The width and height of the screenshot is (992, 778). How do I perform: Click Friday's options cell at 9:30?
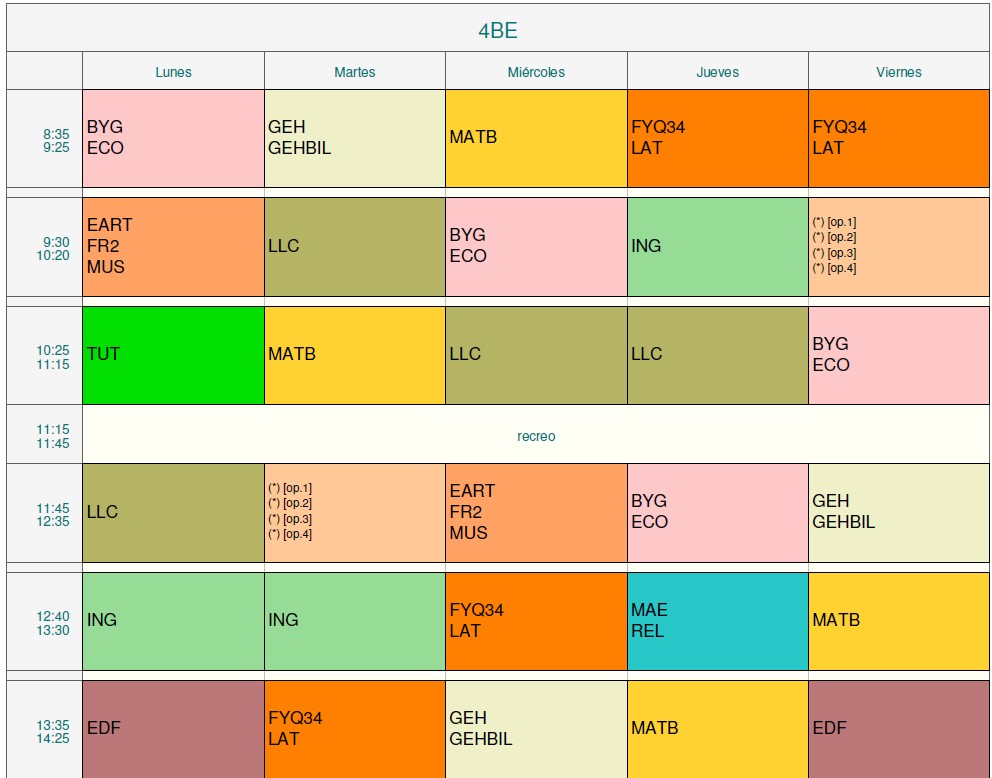[898, 247]
